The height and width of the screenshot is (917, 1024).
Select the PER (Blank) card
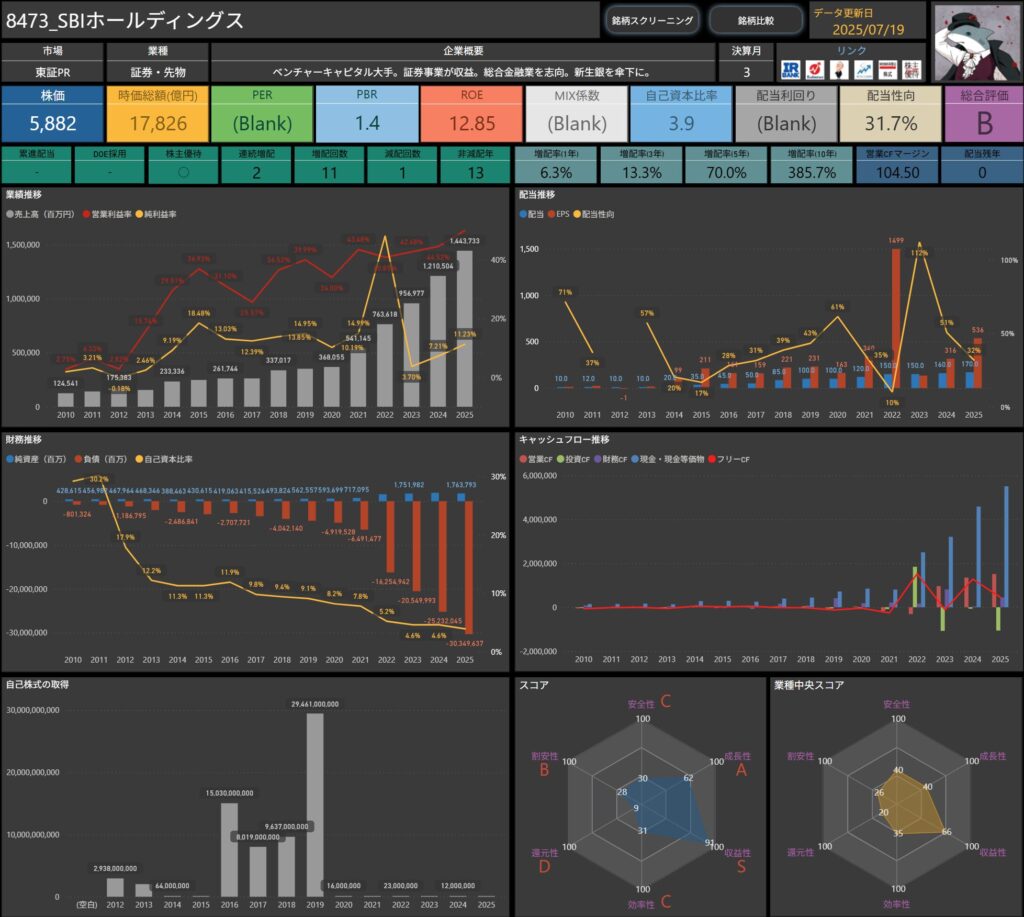[x=262, y=114]
